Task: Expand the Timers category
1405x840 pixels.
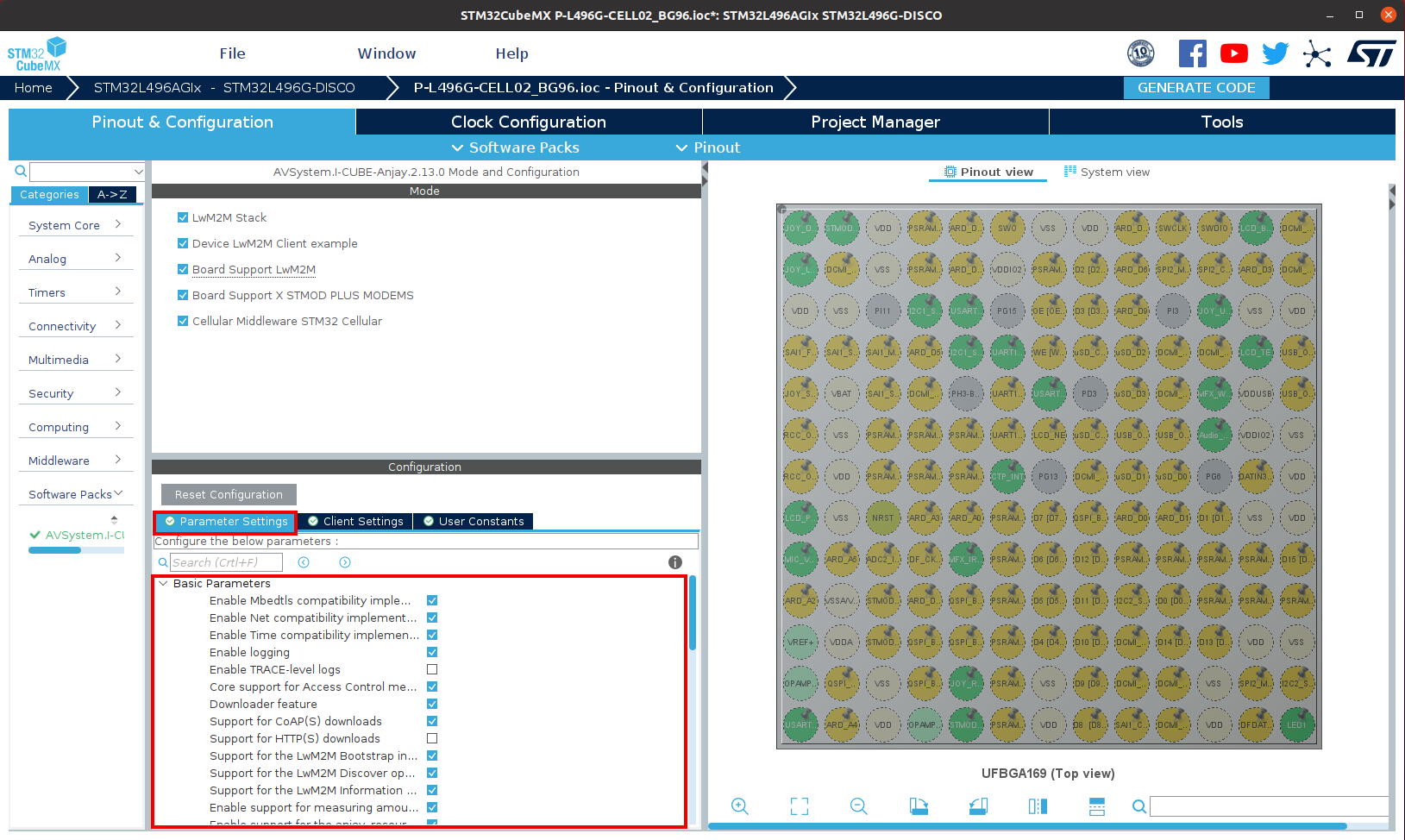Action: [76, 292]
